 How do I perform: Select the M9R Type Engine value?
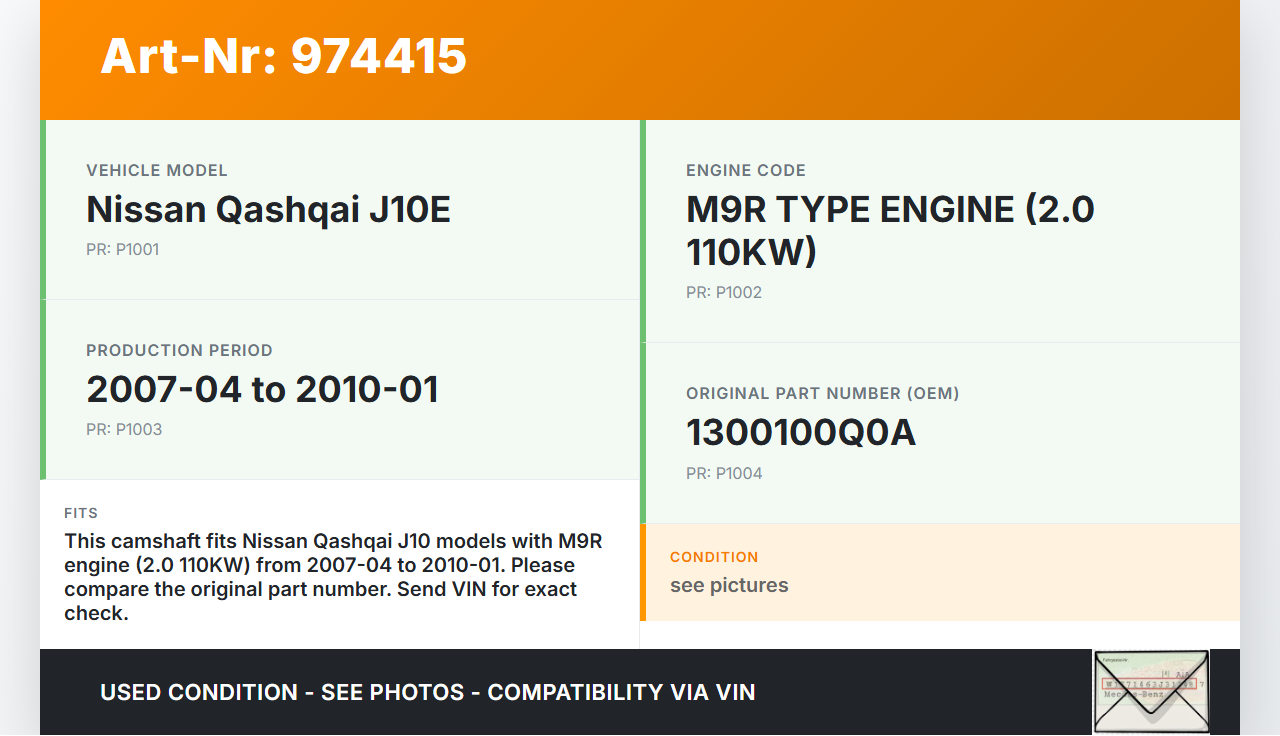pyautogui.click(x=890, y=231)
